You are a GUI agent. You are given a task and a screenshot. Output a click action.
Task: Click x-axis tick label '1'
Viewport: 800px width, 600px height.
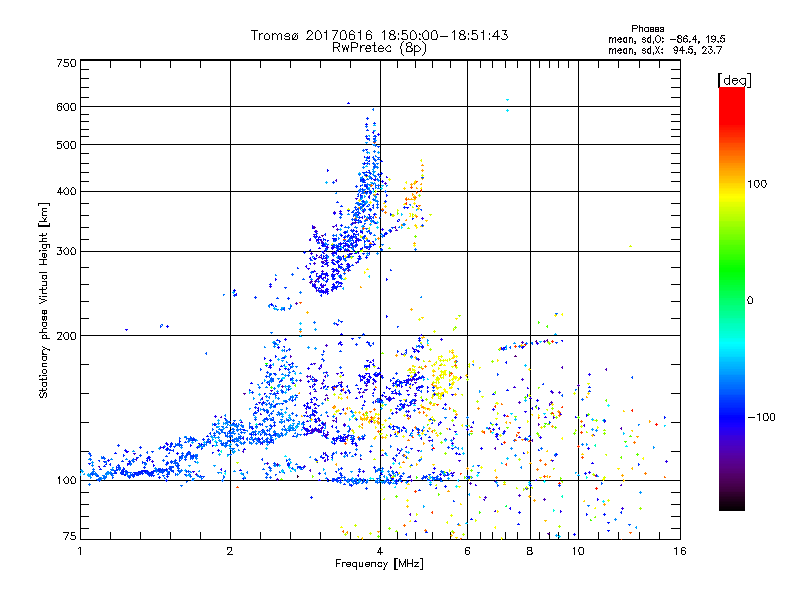[x=80, y=551]
